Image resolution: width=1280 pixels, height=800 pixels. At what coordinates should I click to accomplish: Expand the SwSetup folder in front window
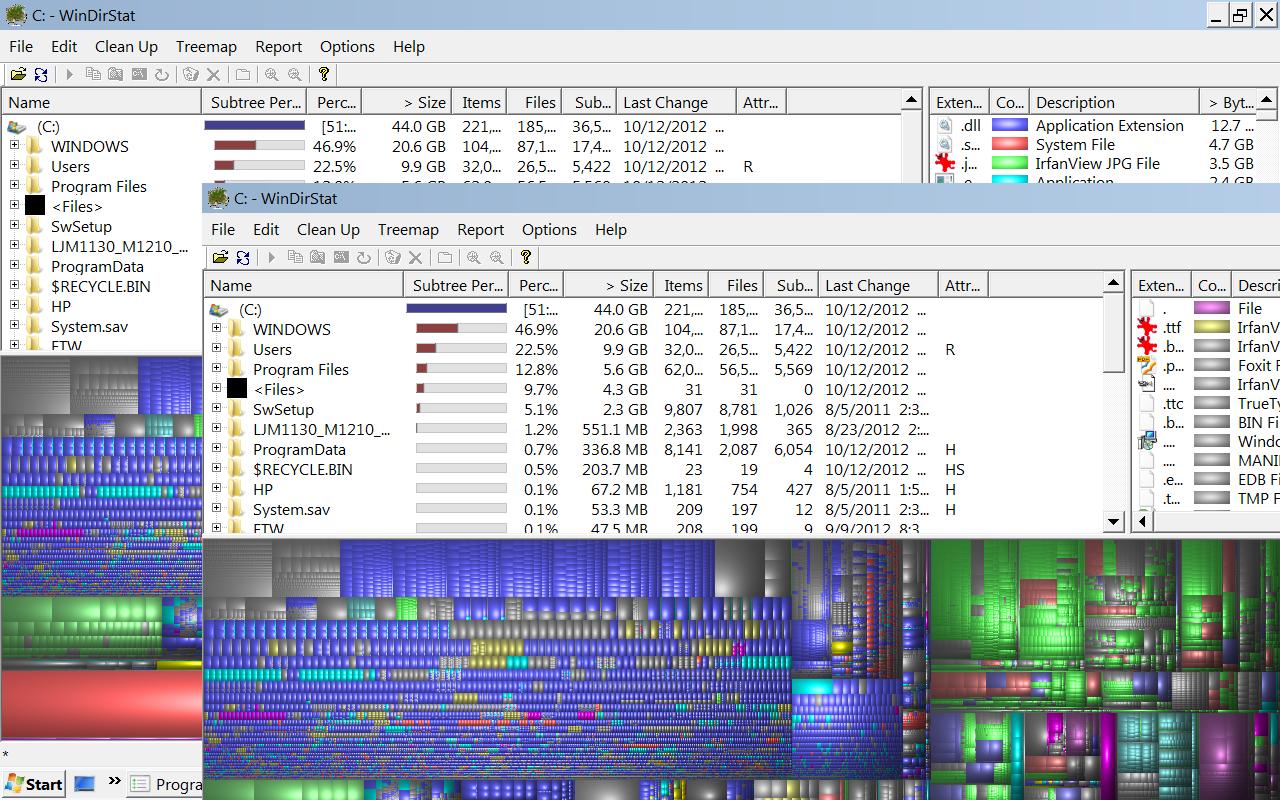pyautogui.click(x=216, y=408)
